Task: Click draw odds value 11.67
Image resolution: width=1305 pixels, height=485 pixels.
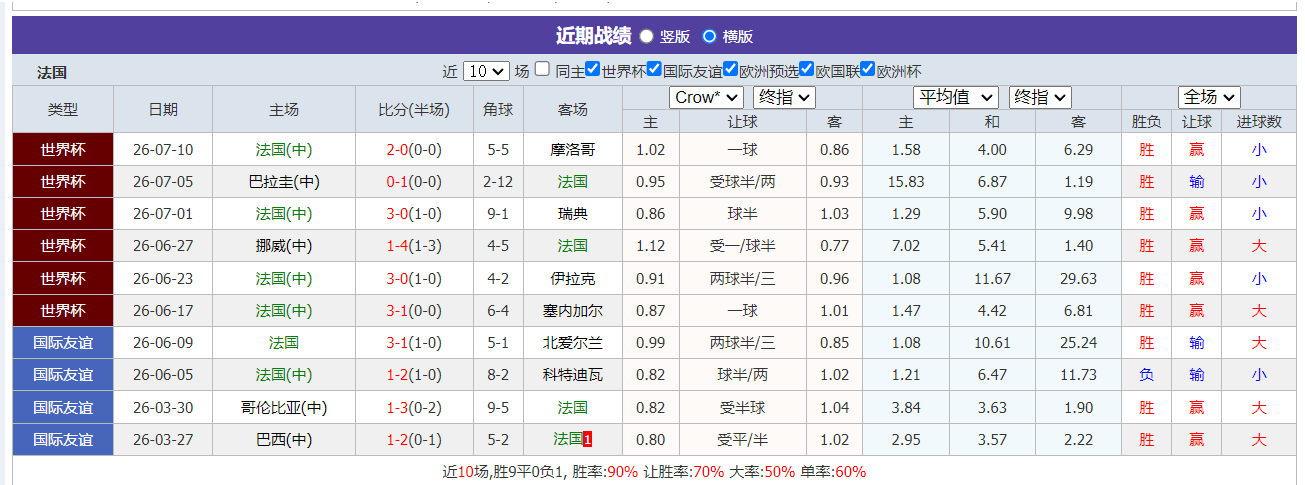Action: (992, 278)
